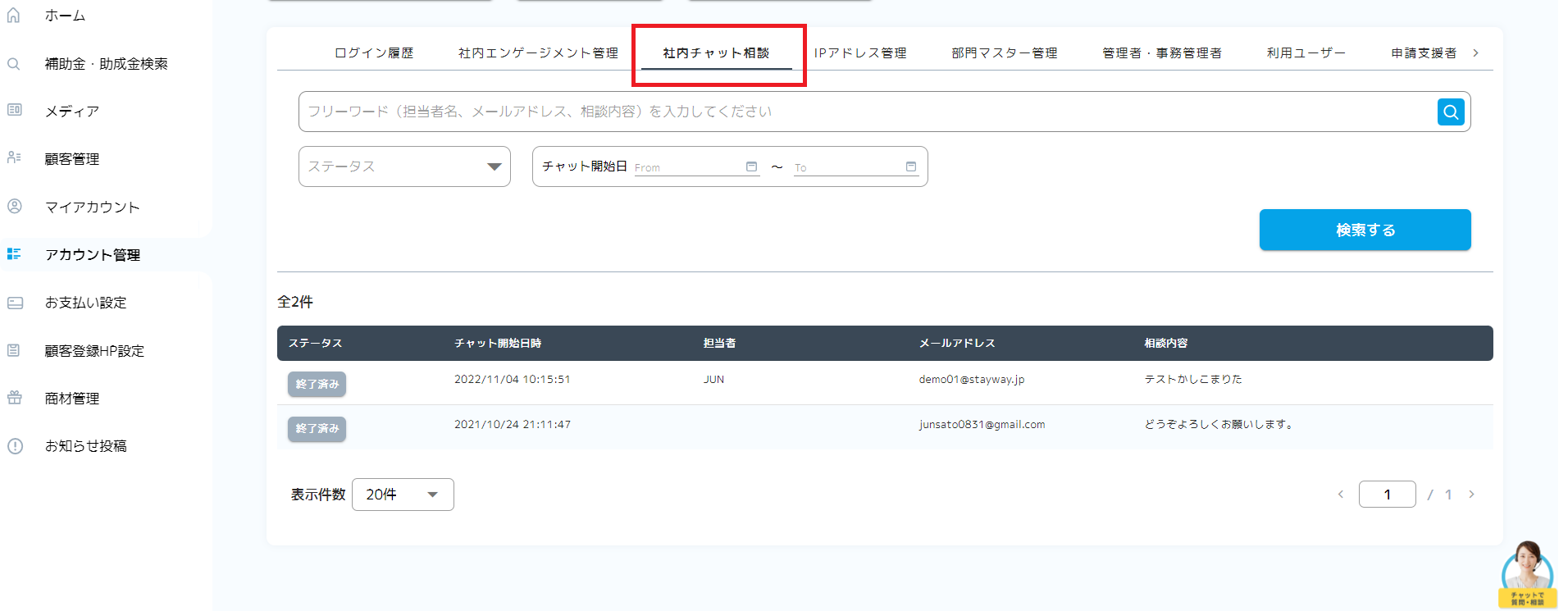Click the demo01@stayway.jp email cell
1568x611 pixels.
pyautogui.click(x=972, y=379)
